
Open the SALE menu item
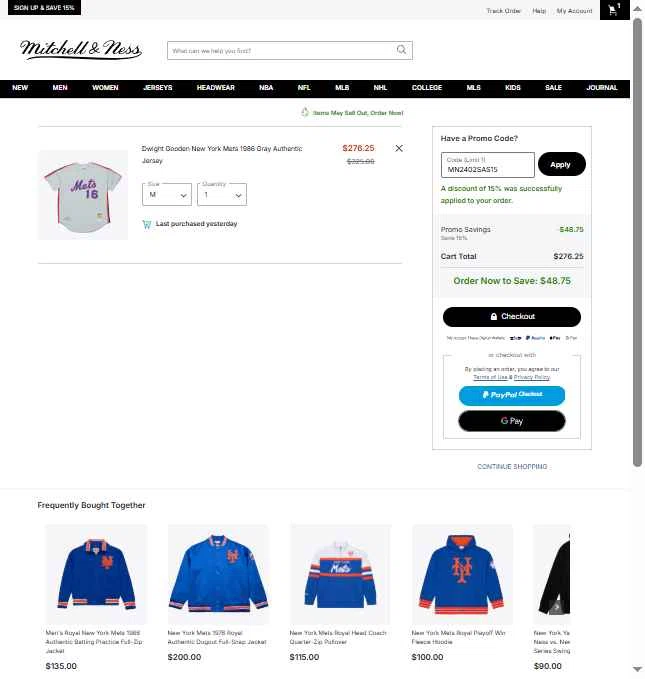(553, 88)
